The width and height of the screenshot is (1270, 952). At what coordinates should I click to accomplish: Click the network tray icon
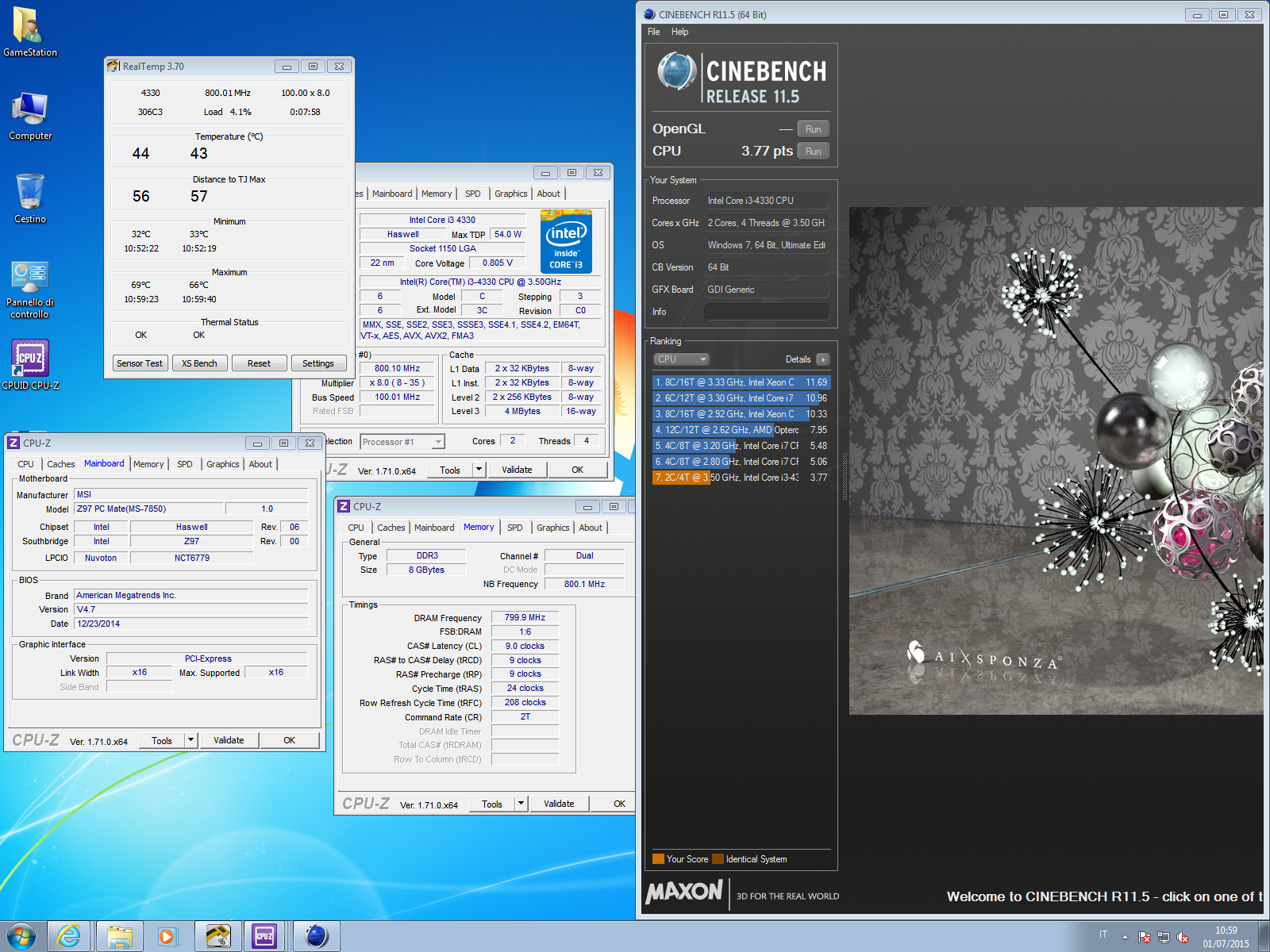(x=1164, y=937)
